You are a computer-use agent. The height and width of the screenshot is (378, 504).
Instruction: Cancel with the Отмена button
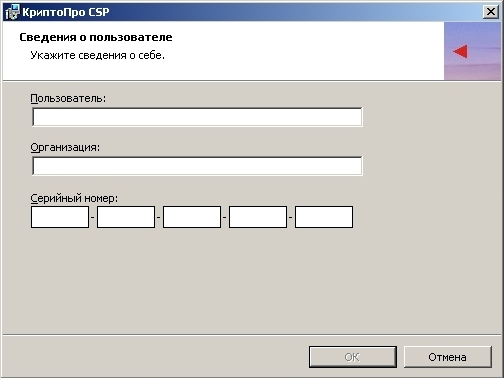tap(447, 357)
